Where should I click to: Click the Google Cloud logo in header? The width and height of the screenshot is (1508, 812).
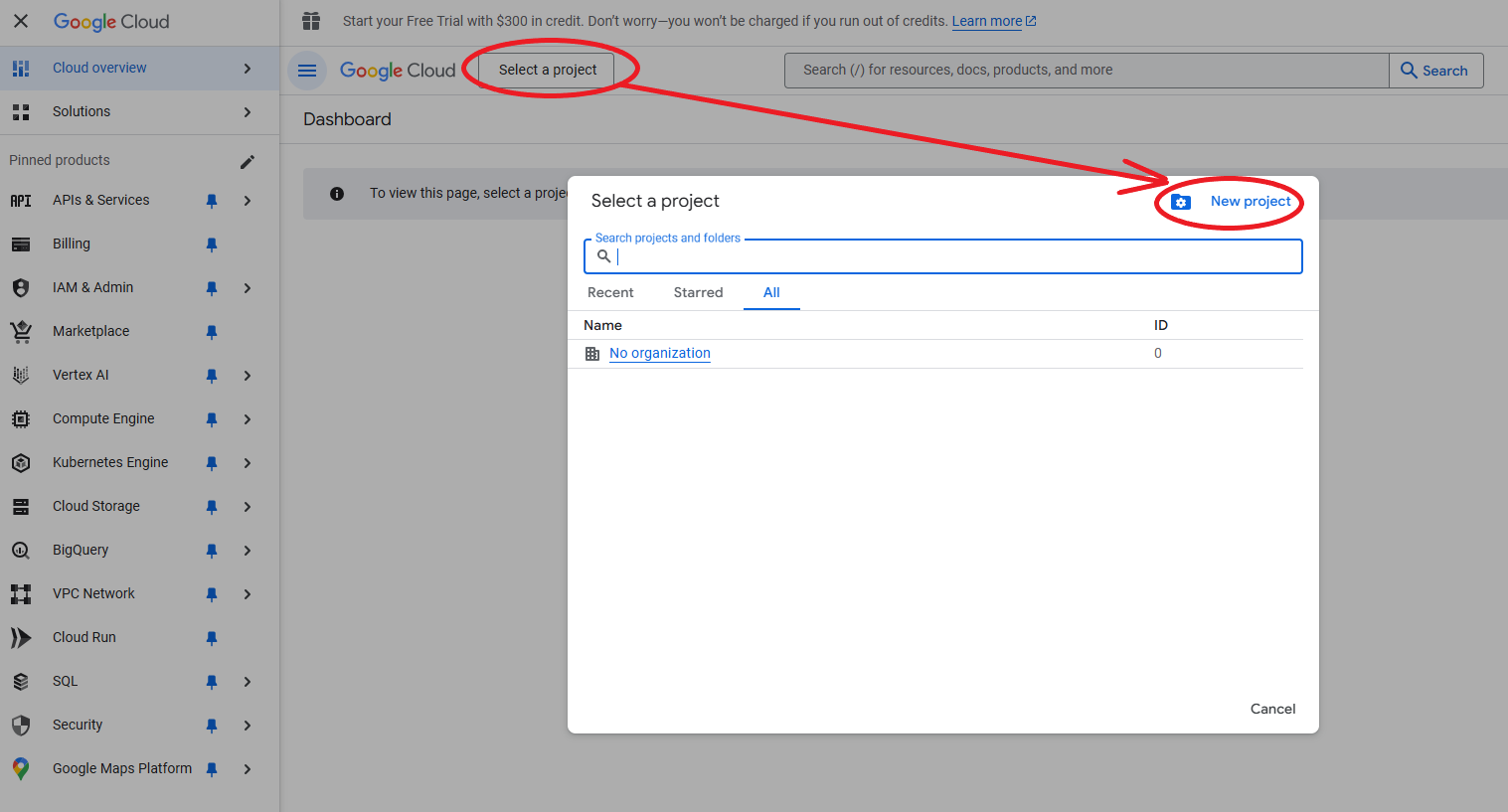pos(398,71)
